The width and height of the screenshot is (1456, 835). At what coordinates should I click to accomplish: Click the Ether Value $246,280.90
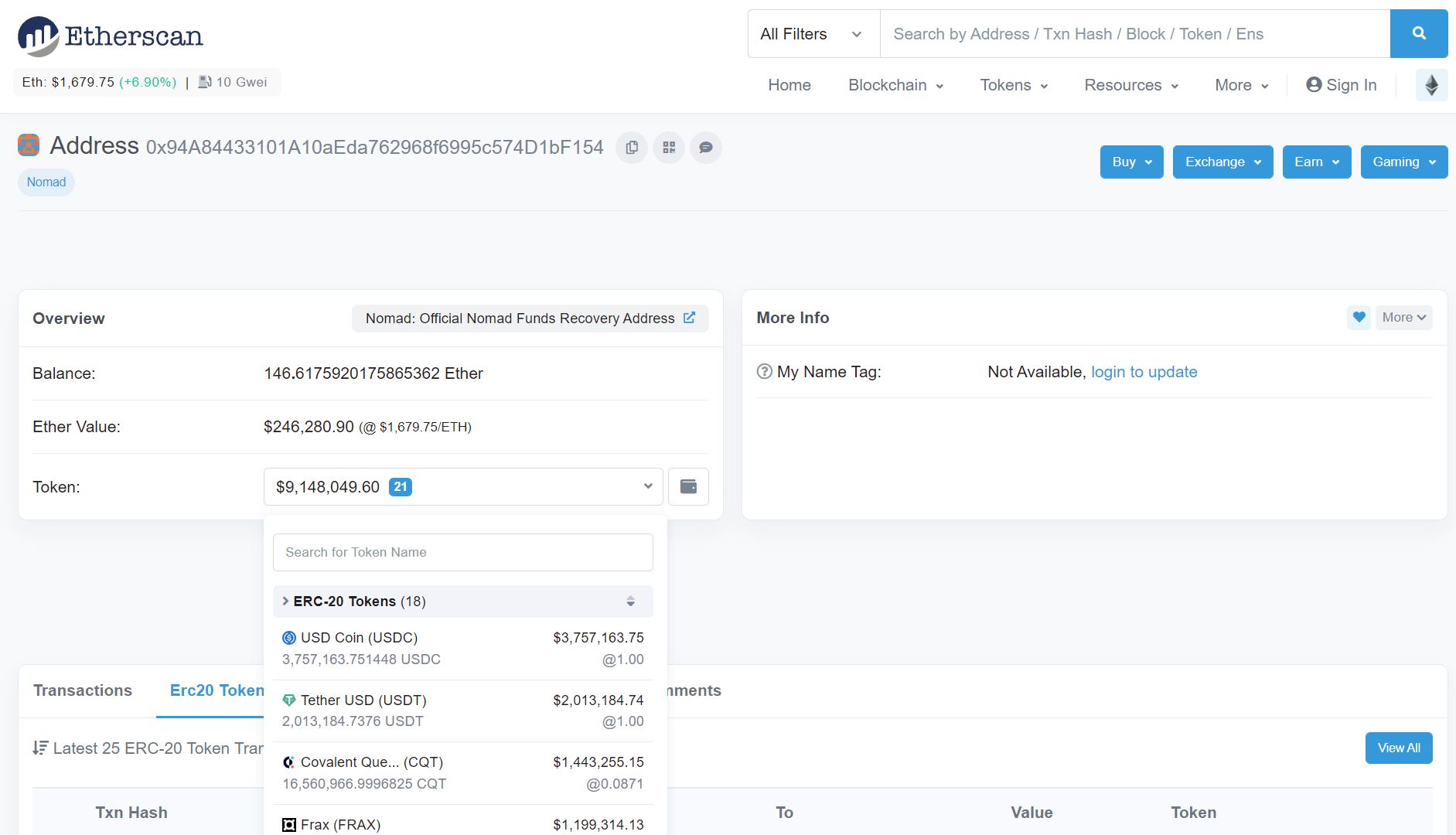[x=309, y=427]
